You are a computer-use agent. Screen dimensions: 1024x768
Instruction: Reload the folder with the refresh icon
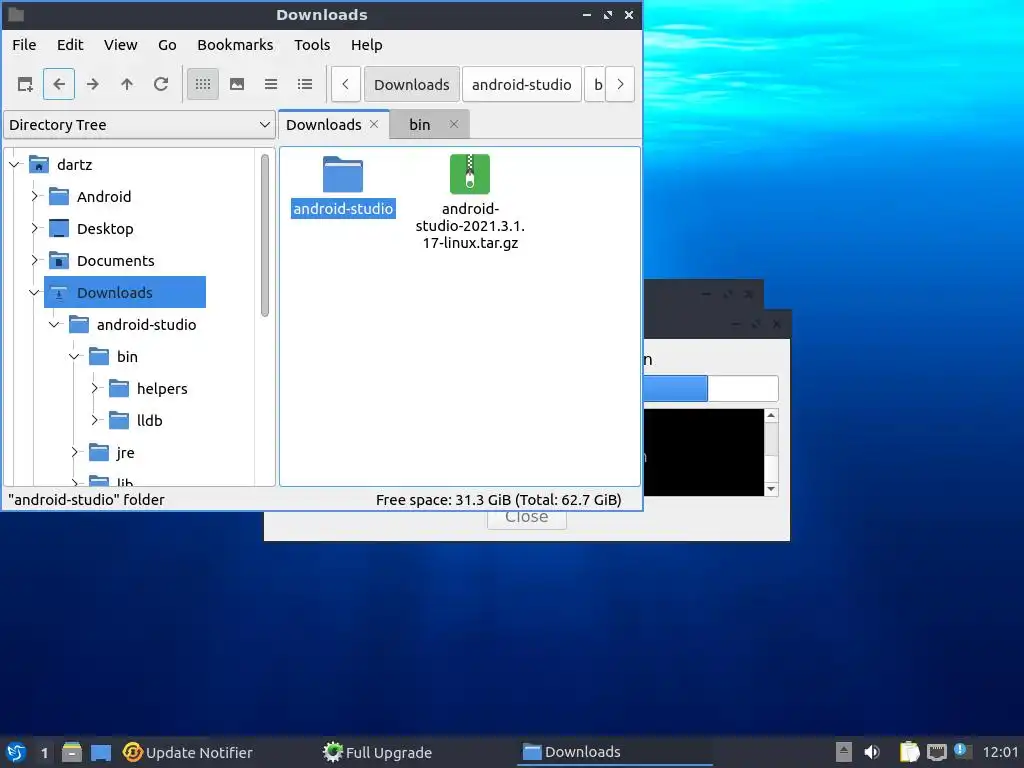click(161, 84)
